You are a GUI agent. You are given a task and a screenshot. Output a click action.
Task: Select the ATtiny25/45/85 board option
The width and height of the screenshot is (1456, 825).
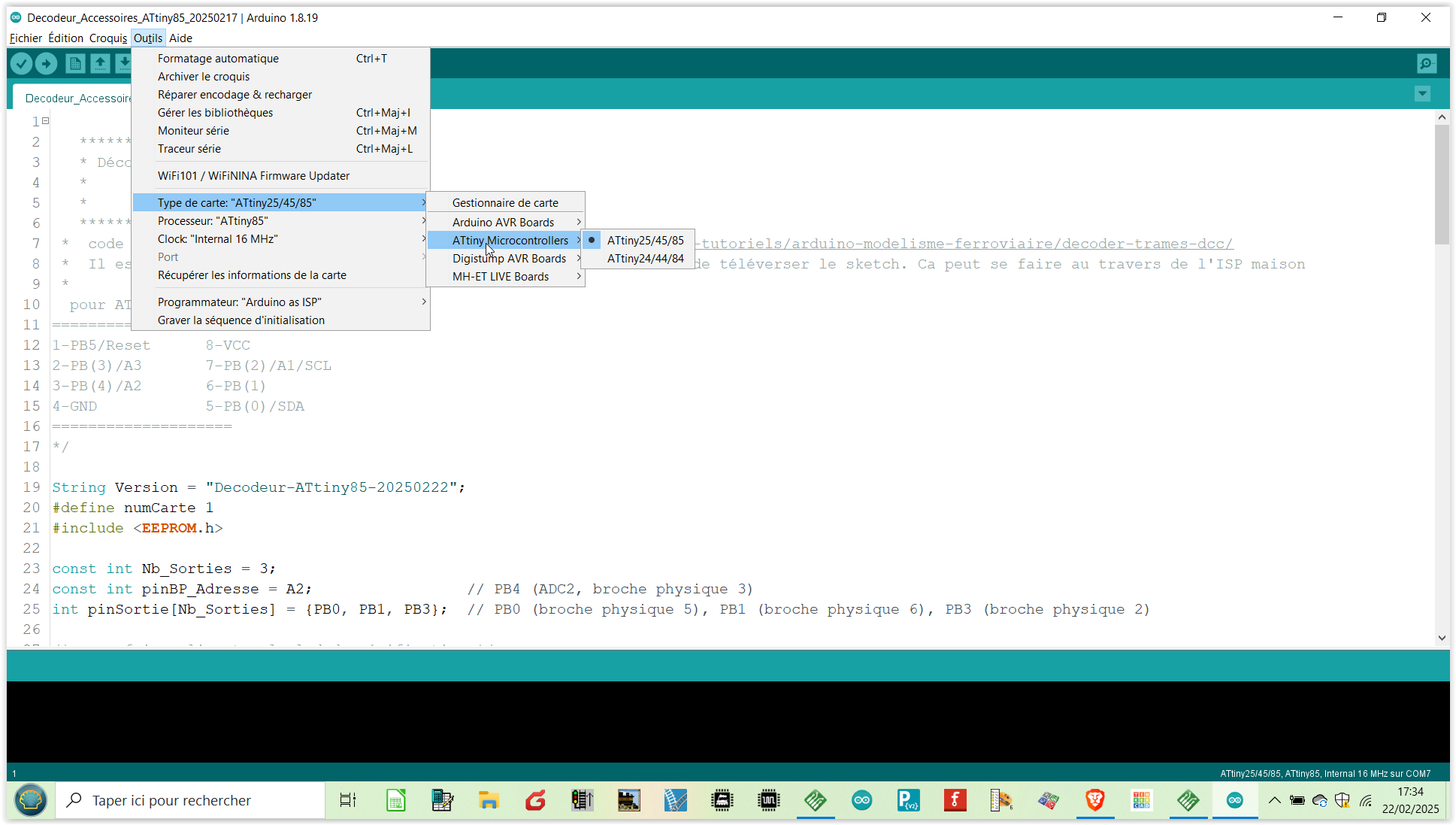coord(638,241)
